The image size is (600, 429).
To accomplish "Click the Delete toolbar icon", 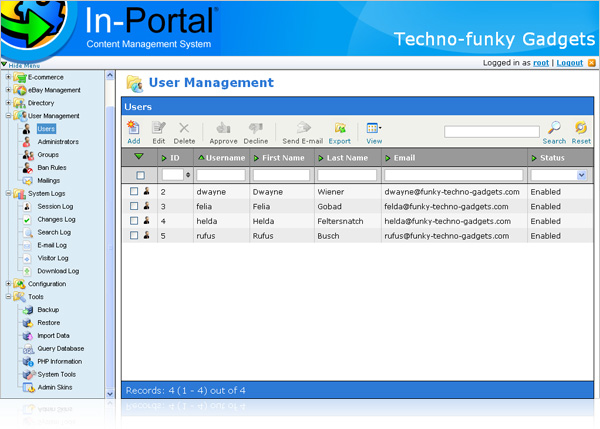I will click(x=184, y=128).
